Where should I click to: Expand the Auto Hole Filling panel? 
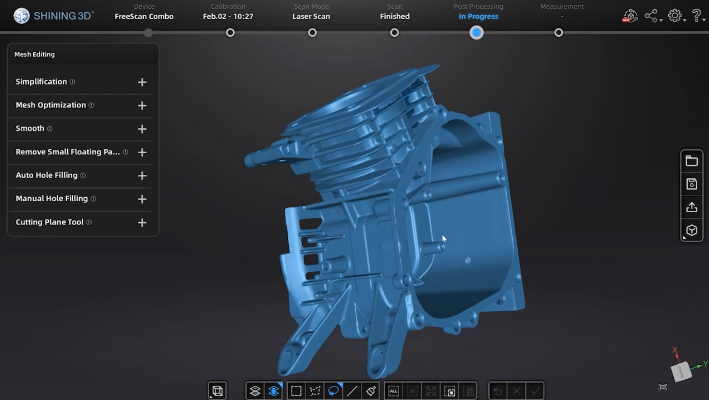tap(142, 176)
